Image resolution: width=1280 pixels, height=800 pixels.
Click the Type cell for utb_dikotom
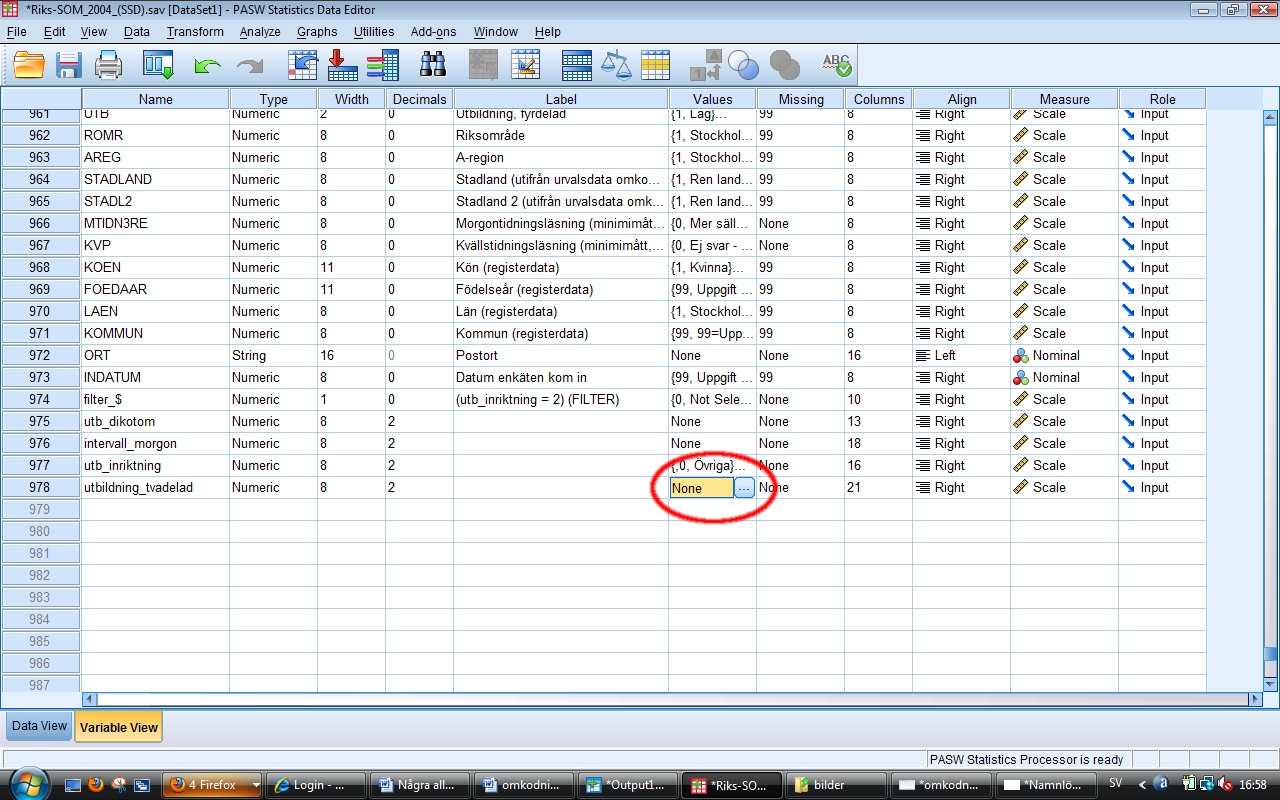click(273, 421)
